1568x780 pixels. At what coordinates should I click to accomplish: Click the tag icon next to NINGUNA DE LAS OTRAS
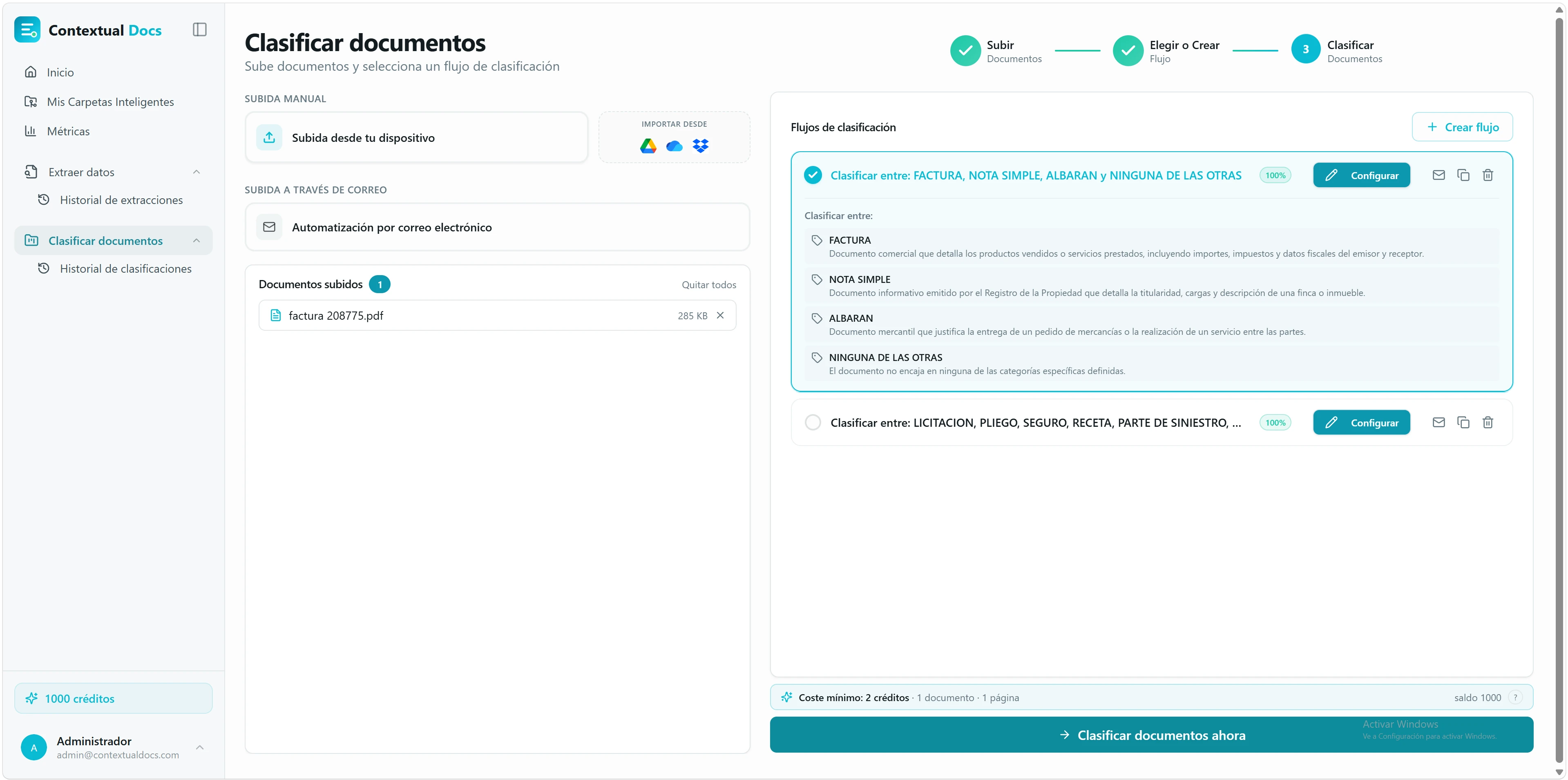(x=817, y=357)
